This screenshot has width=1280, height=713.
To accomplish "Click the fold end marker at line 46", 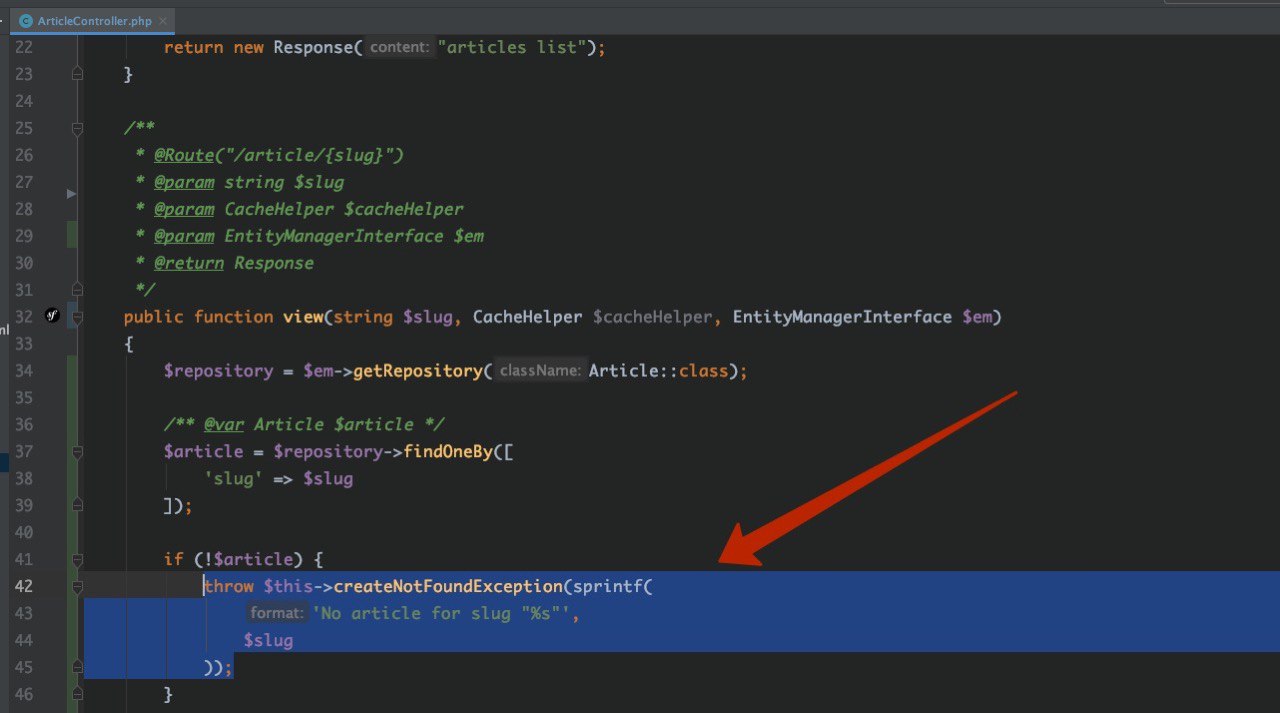I will (x=77, y=694).
